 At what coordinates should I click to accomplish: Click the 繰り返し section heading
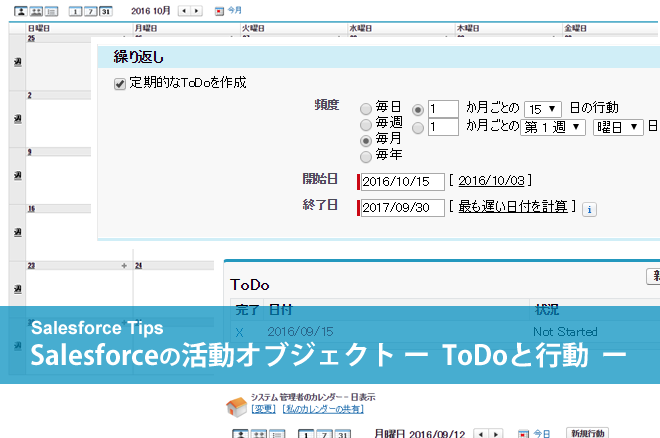(x=138, y=57)
